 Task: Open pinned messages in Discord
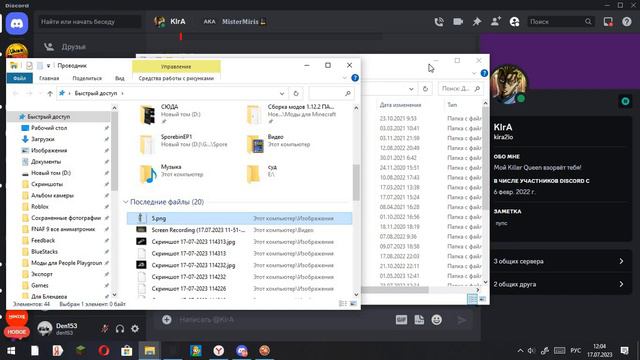(477, 22)
